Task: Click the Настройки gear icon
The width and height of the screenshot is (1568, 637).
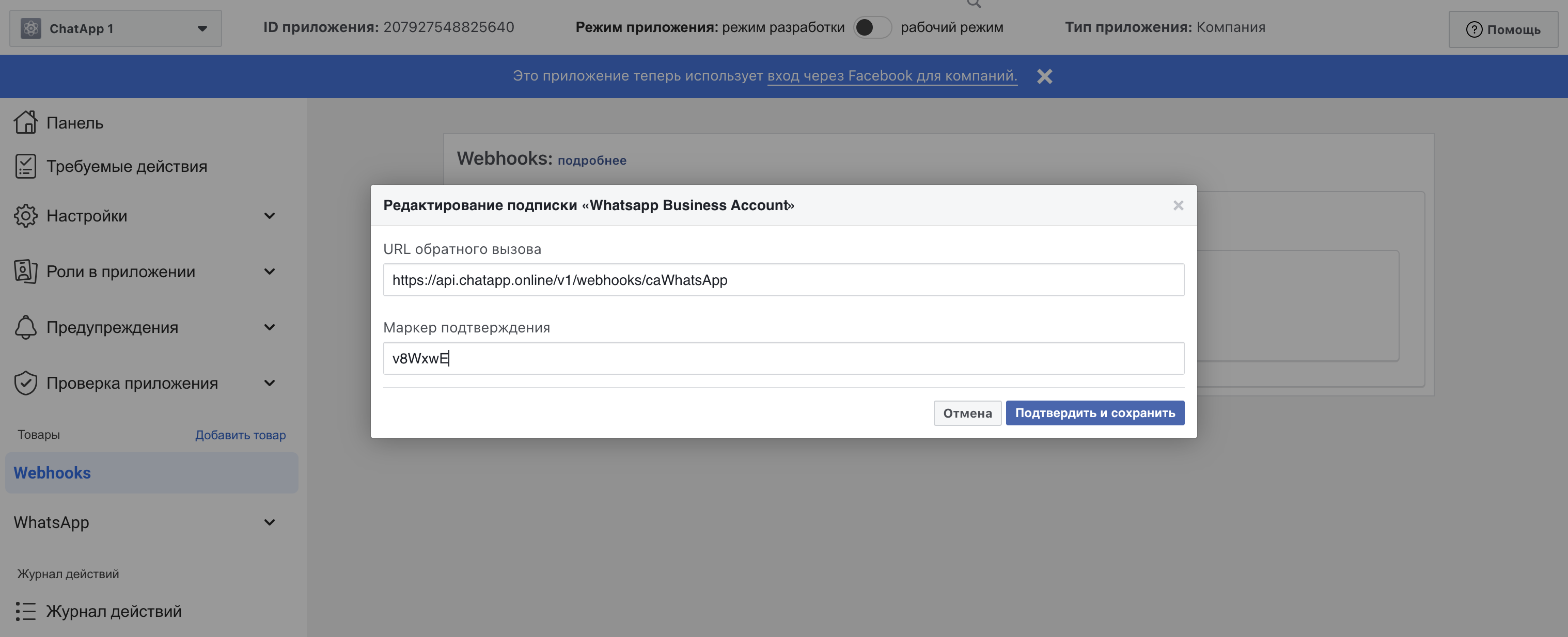Action: point(26,216)
